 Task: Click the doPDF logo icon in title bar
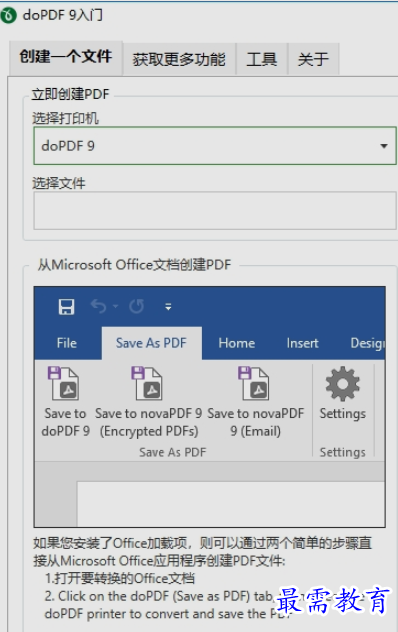pos(8,15)
